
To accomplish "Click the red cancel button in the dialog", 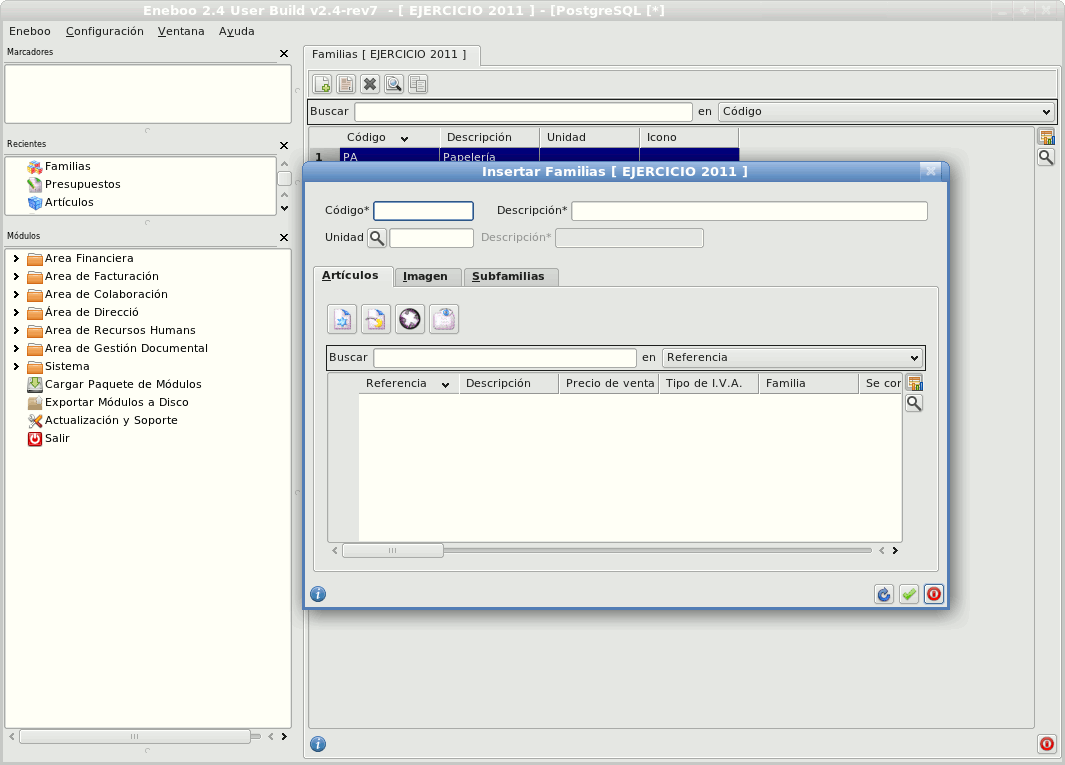I will 934,594.
